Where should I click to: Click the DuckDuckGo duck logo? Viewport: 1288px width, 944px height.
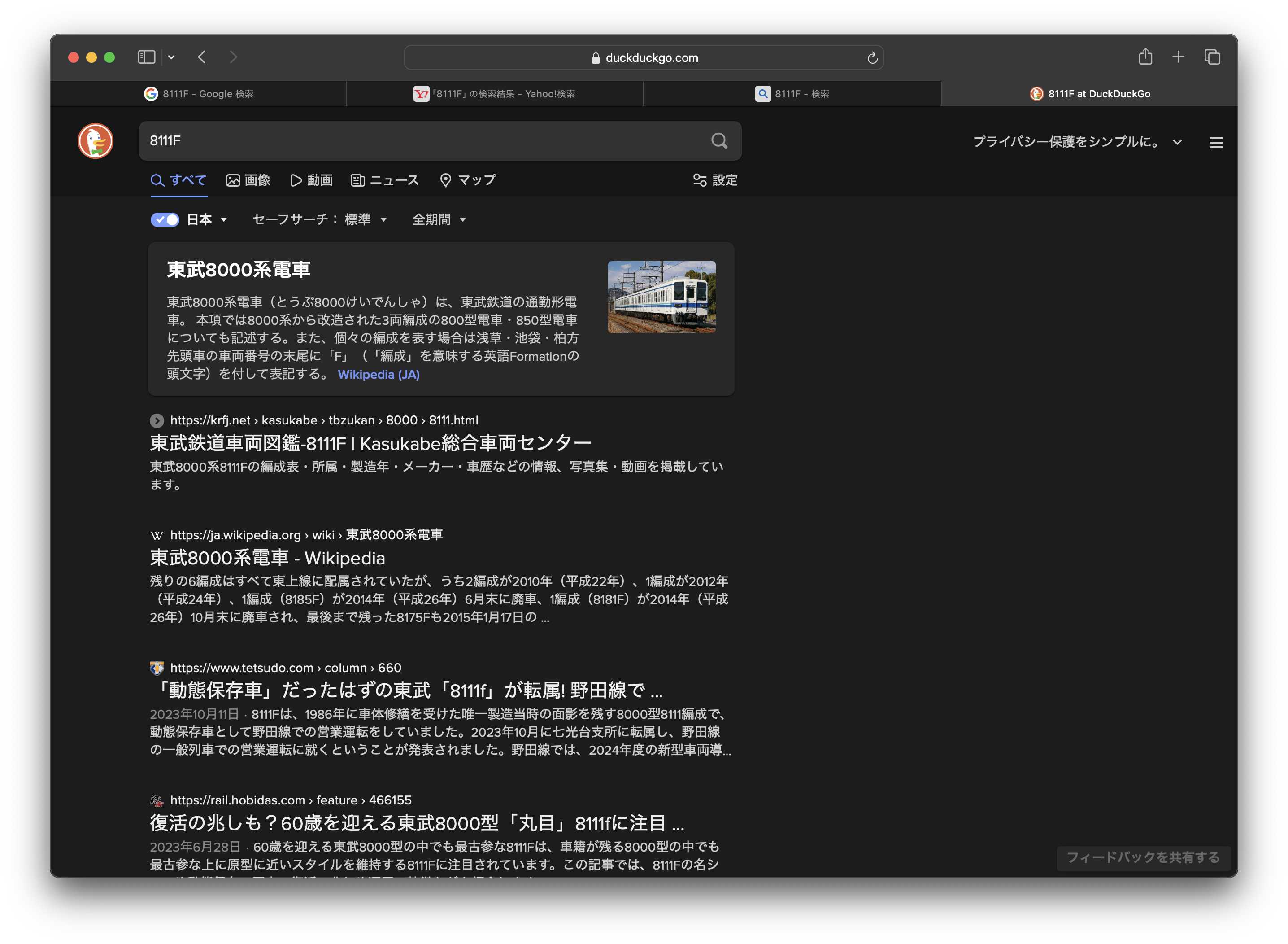96,140
